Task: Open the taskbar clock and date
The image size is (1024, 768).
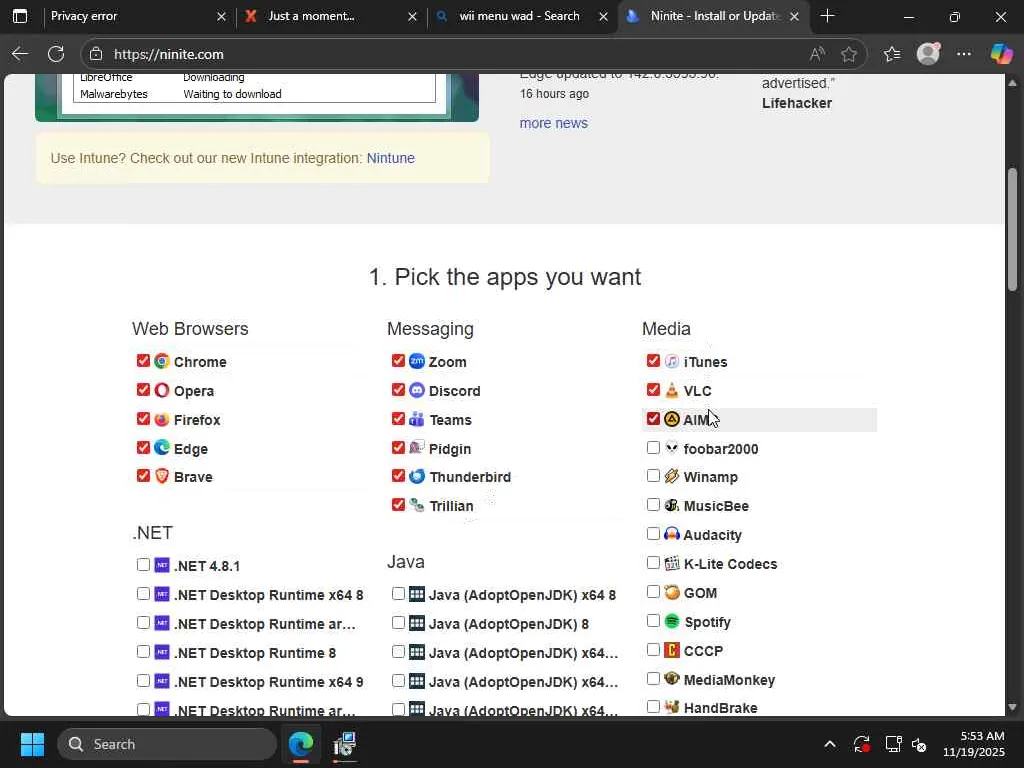Action: coord(974,744)
